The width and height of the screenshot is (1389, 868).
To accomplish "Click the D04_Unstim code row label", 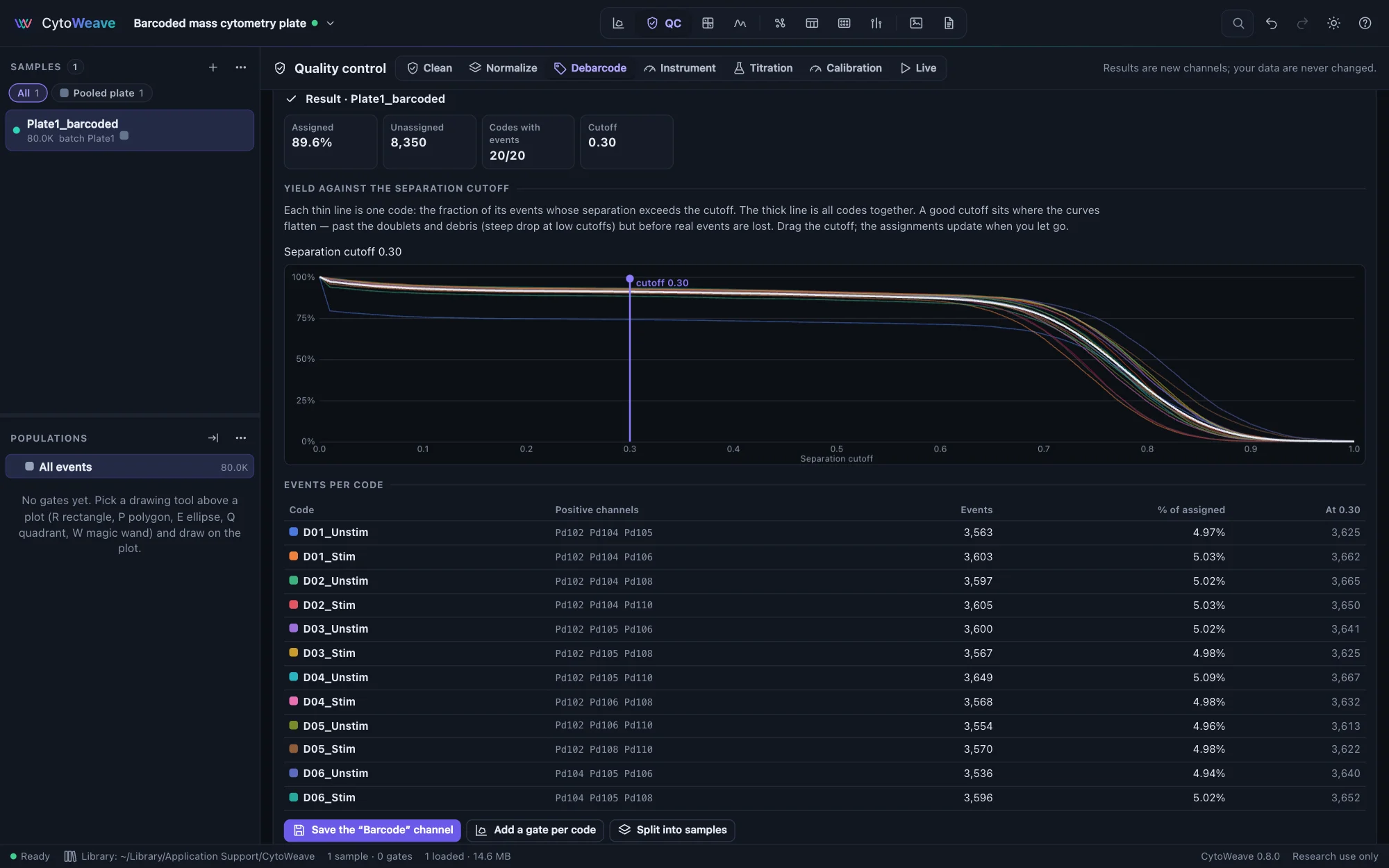I will [335, 678].
